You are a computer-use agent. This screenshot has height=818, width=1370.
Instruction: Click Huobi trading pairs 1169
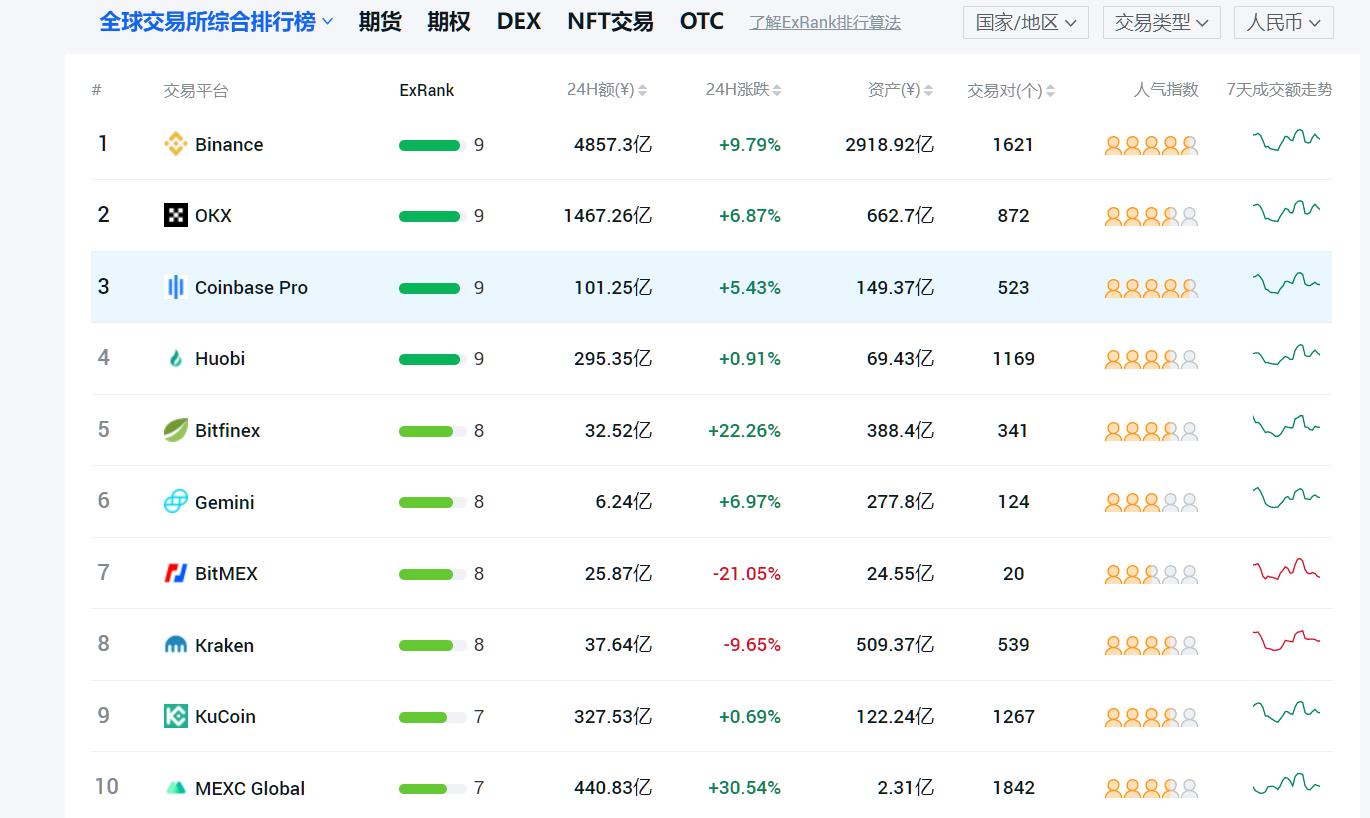1013,358
